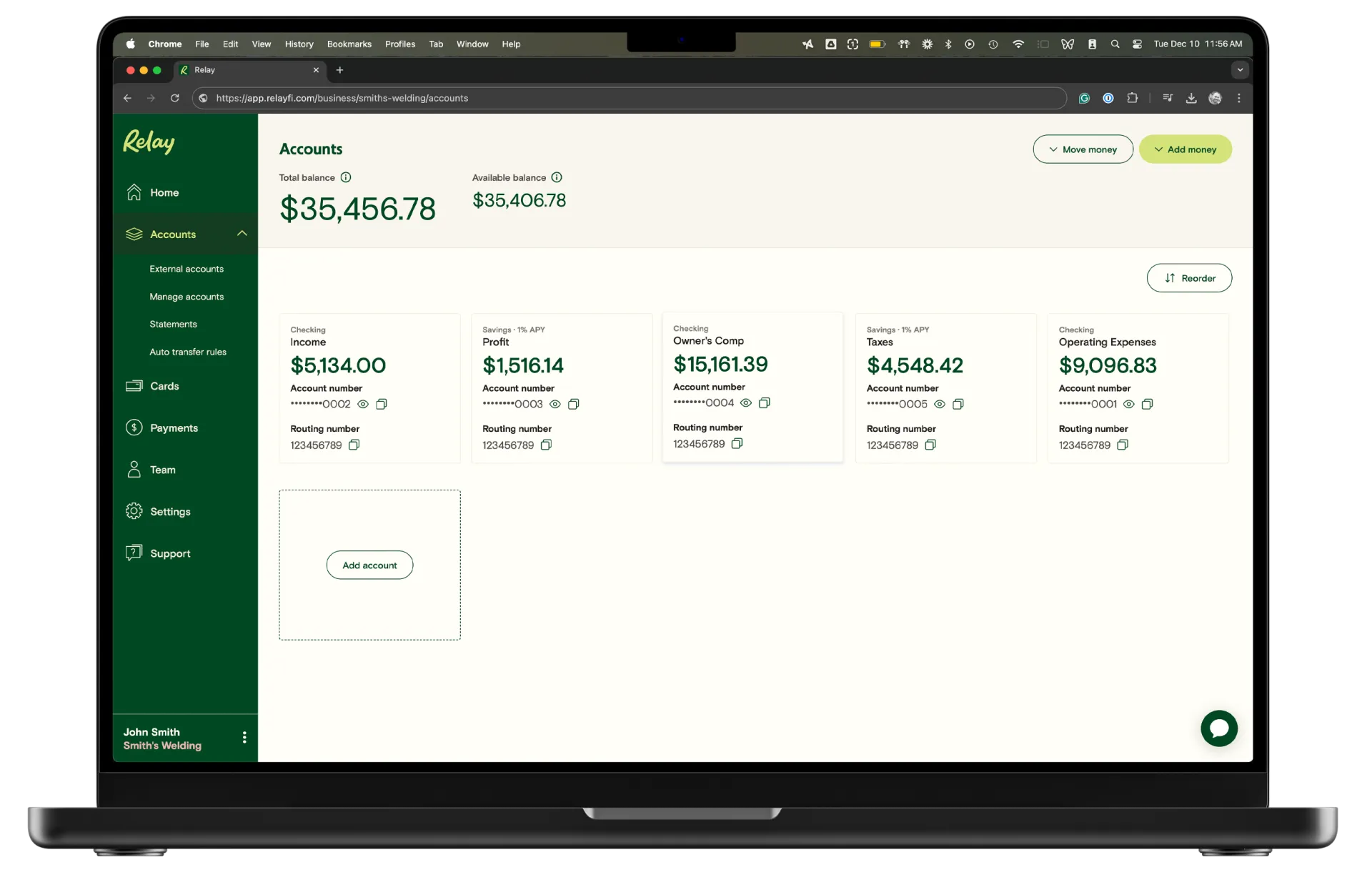Open Settings from the sidebar

click(x=171, y=511)
